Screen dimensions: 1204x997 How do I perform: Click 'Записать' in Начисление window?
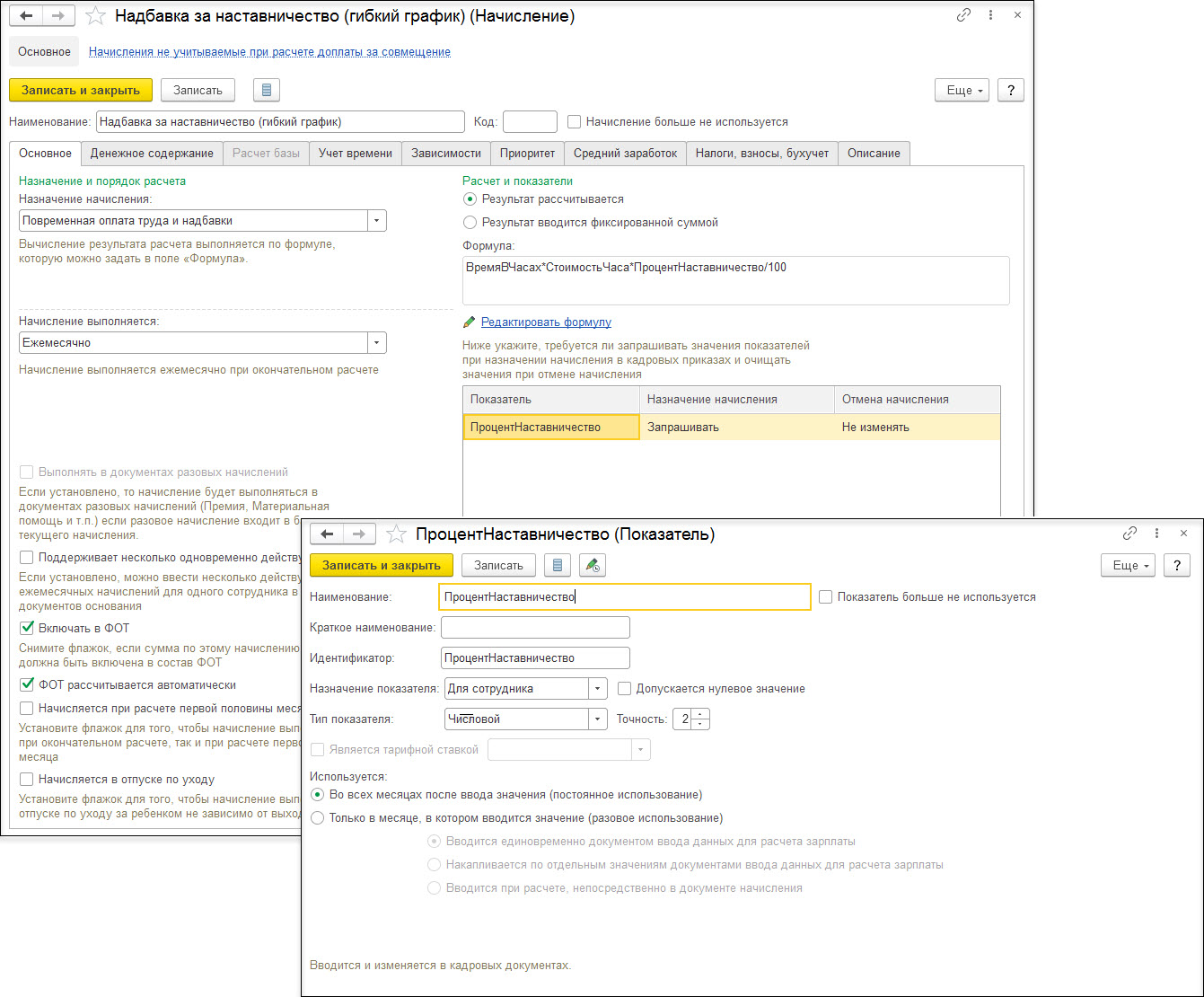click(x=198, y=90)
